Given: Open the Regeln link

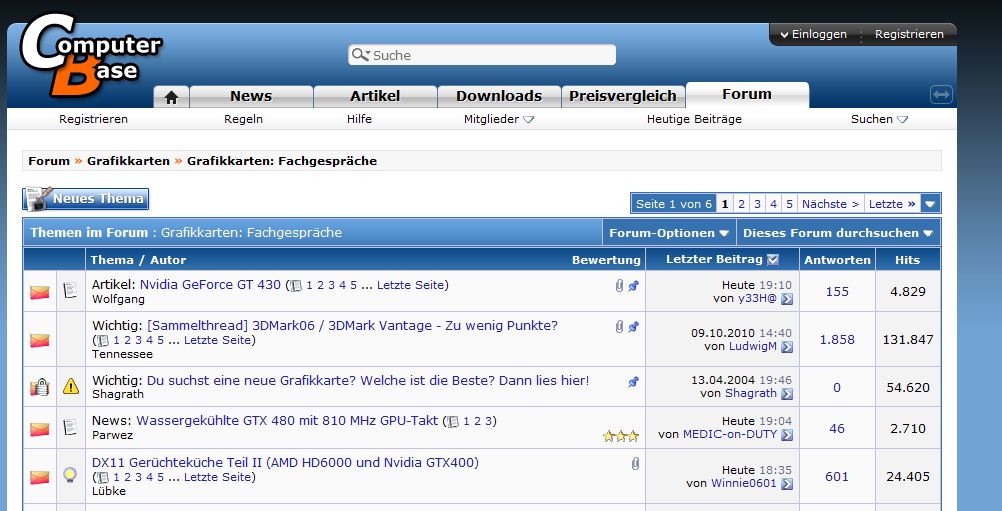Looking at the screenshot, I should [x=243, y=119].
